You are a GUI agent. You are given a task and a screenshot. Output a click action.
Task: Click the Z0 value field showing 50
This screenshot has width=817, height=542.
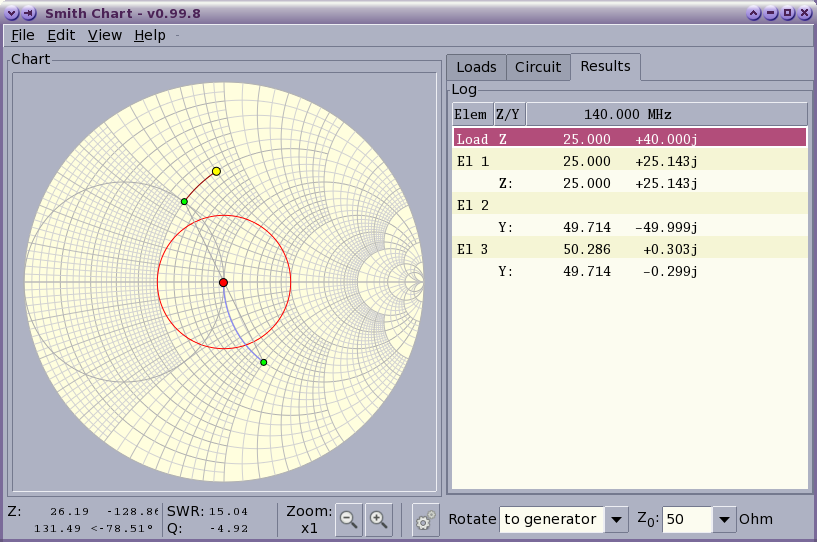pyautogui.click(x=687, y=519)
